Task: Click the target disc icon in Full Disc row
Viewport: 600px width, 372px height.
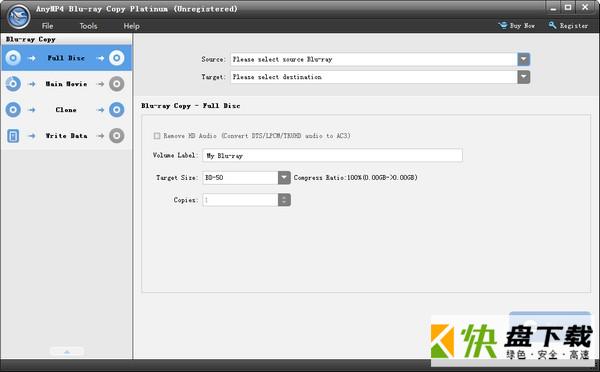Action: [117, 58]
